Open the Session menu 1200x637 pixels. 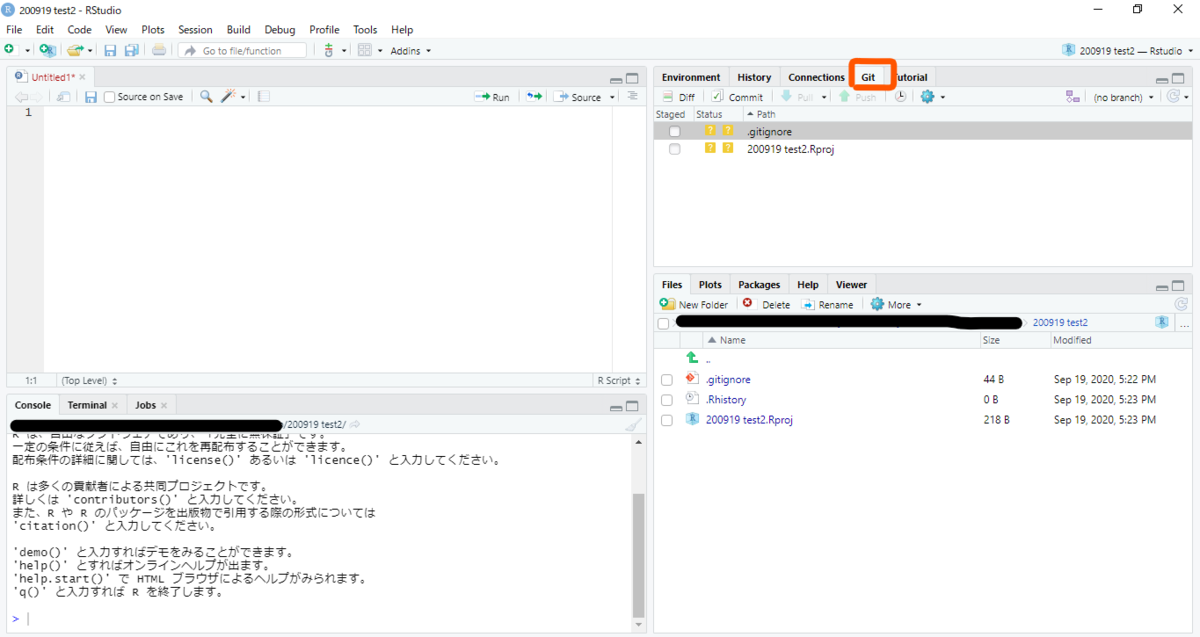(x=195, y=30)
